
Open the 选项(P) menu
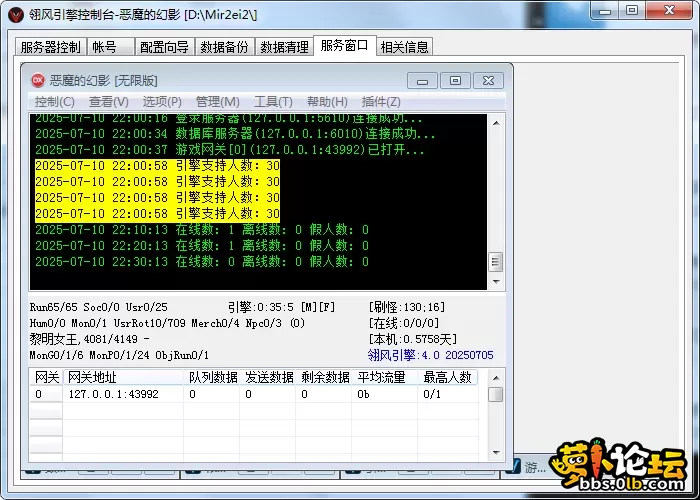162,102
